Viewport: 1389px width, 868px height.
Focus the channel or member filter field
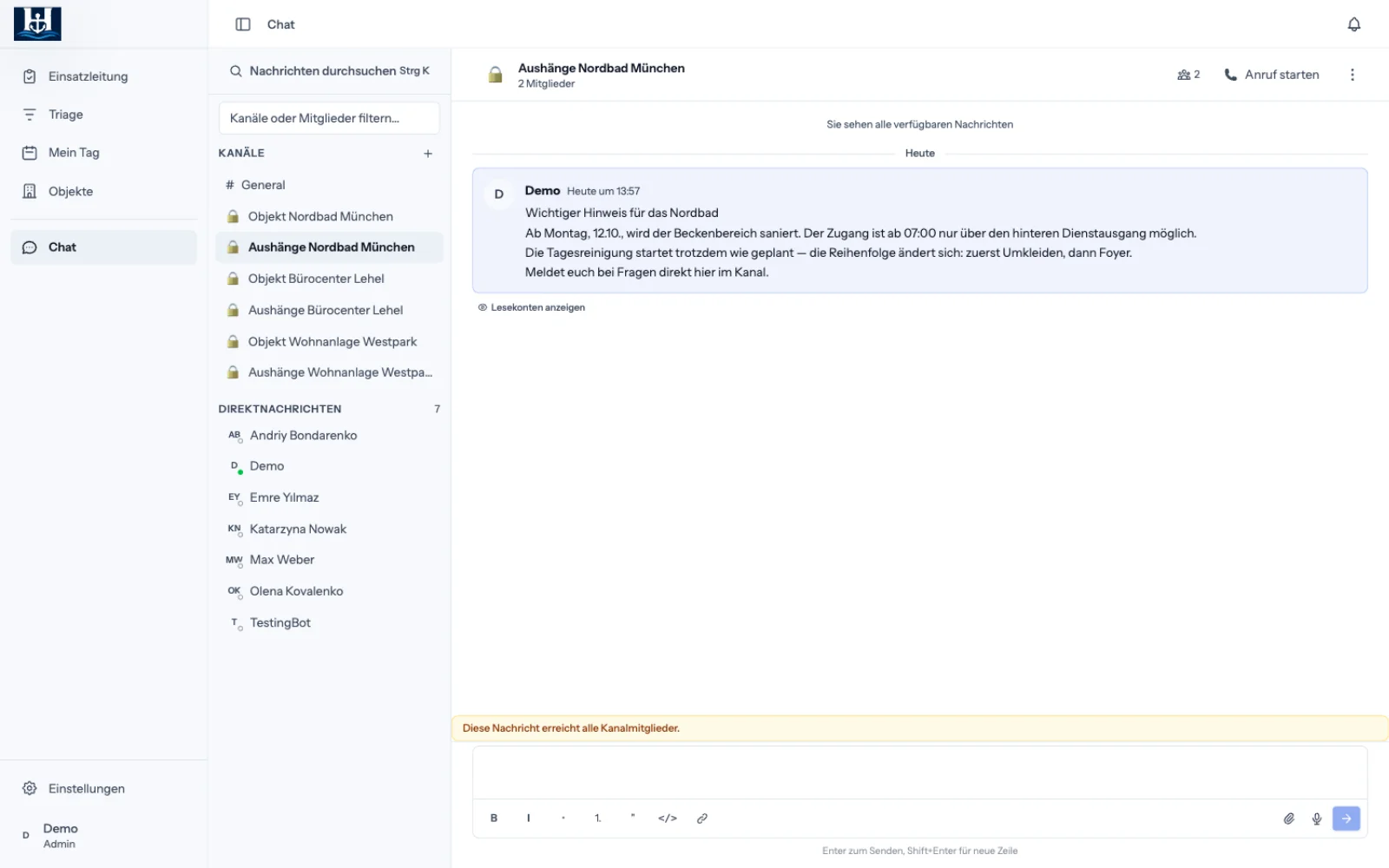[330, 118]
